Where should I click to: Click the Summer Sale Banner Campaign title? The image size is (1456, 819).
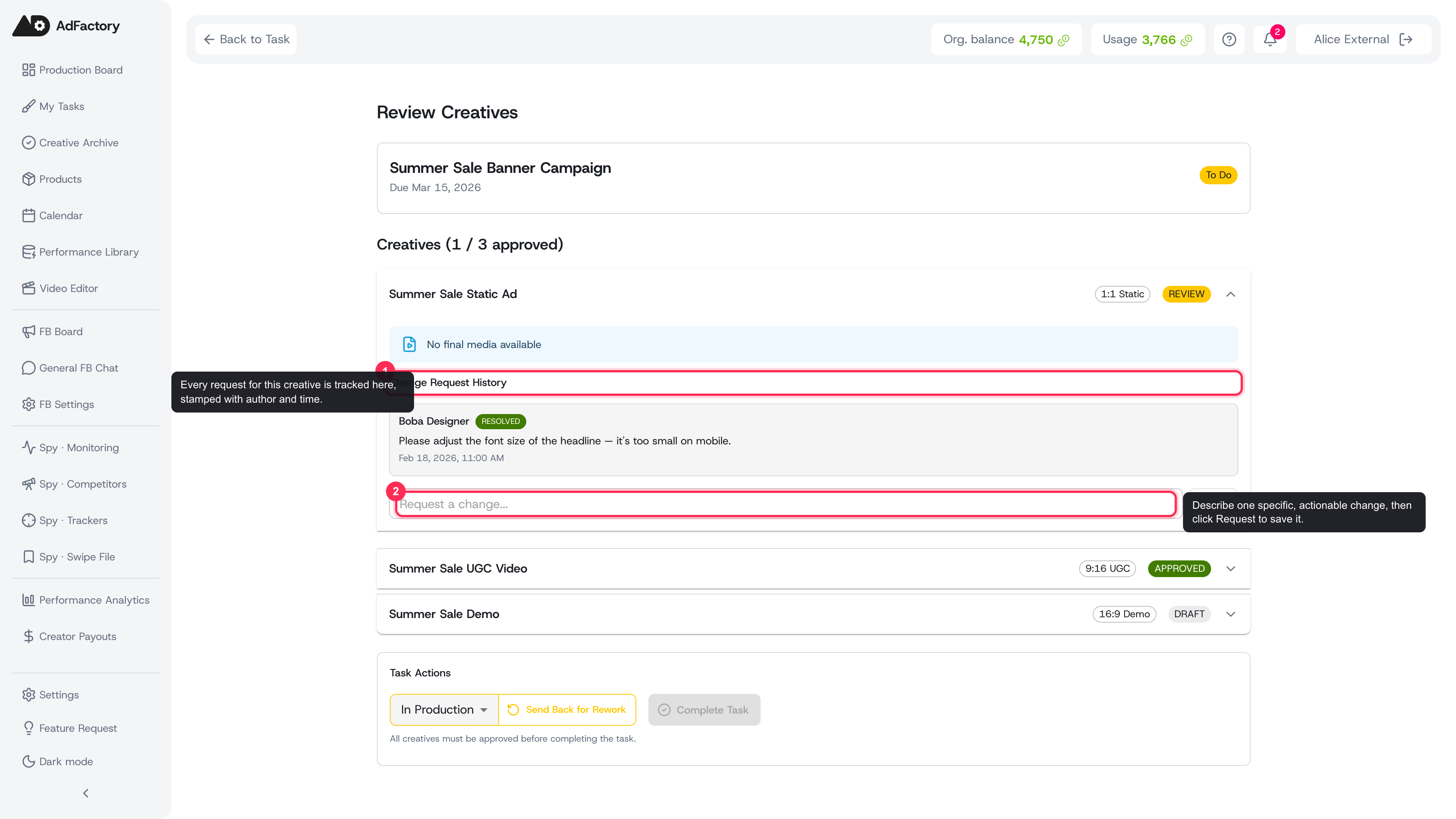(x=500, y=168)
